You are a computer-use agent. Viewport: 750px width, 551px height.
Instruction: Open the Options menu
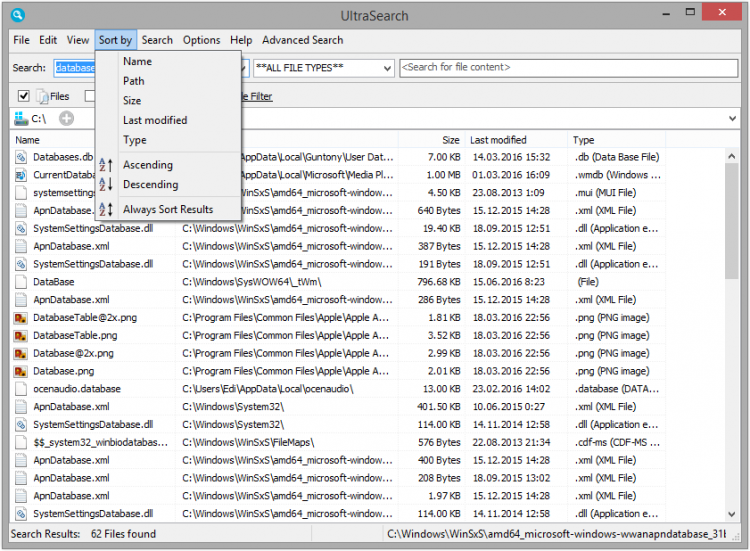point(201,40)
